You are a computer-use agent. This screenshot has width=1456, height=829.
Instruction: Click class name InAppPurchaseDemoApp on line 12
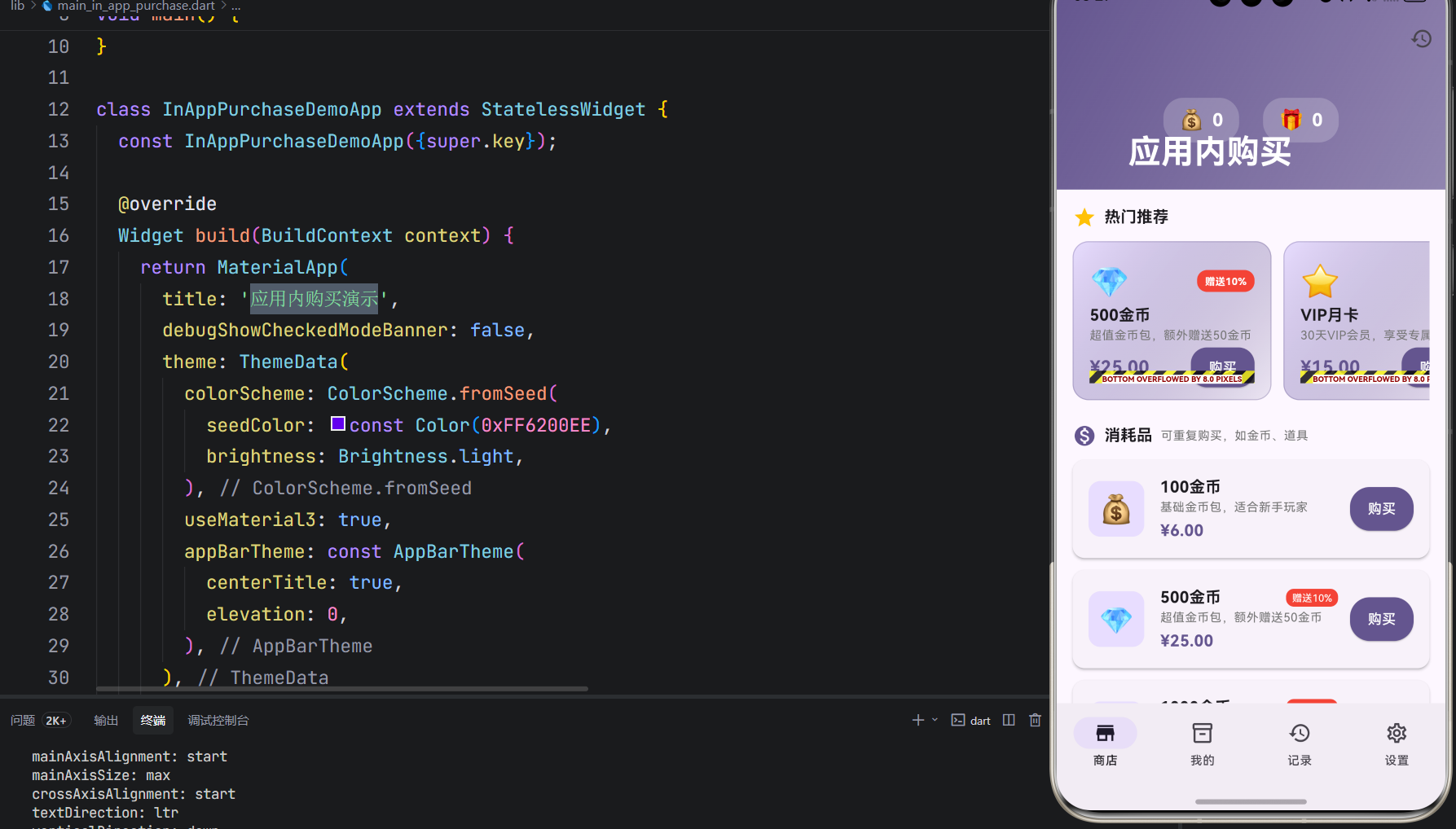coord(272,109)
